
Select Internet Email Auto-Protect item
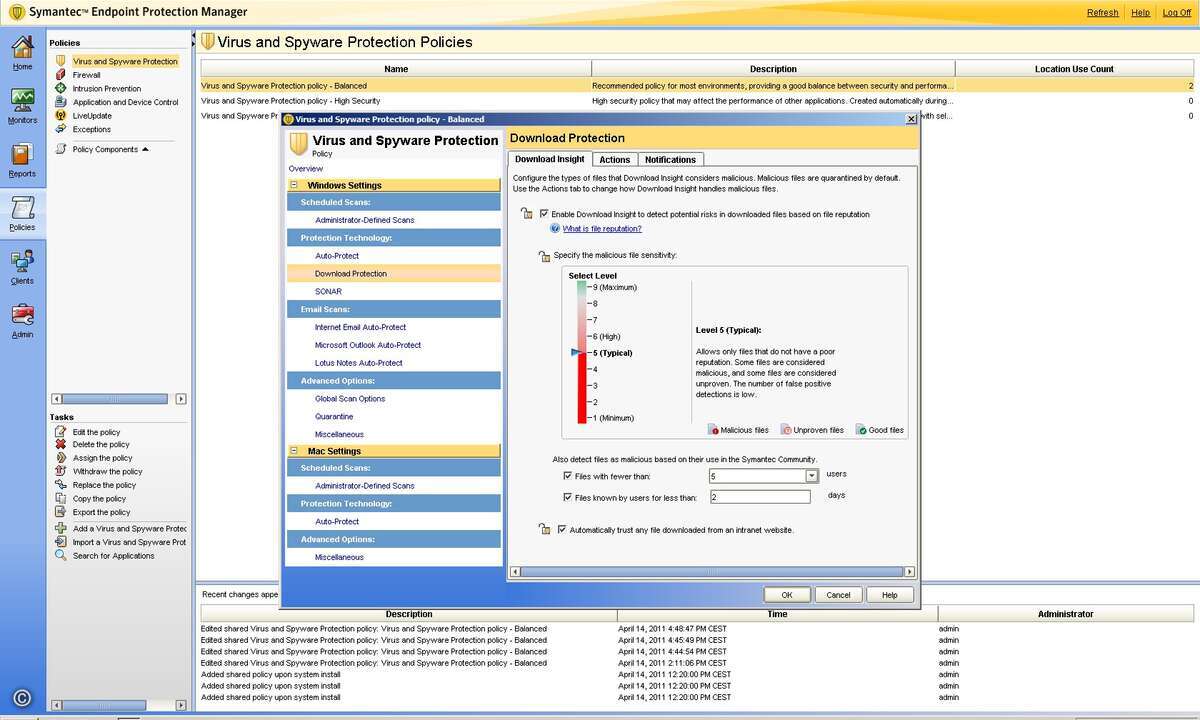coord(360,327)
